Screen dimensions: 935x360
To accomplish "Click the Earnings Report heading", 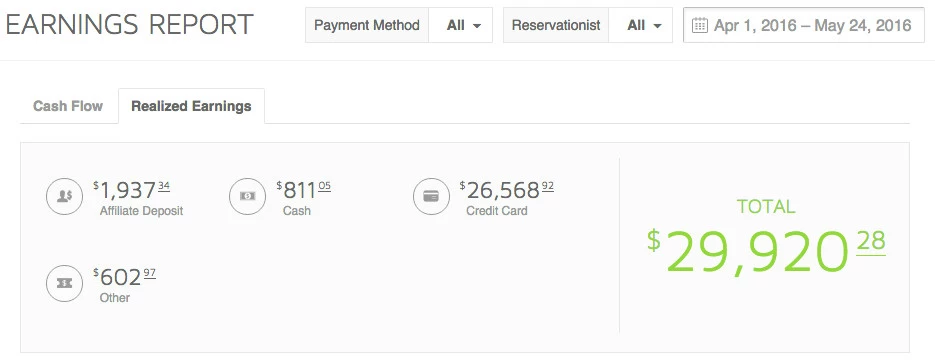I will click(x=129, y=25).
